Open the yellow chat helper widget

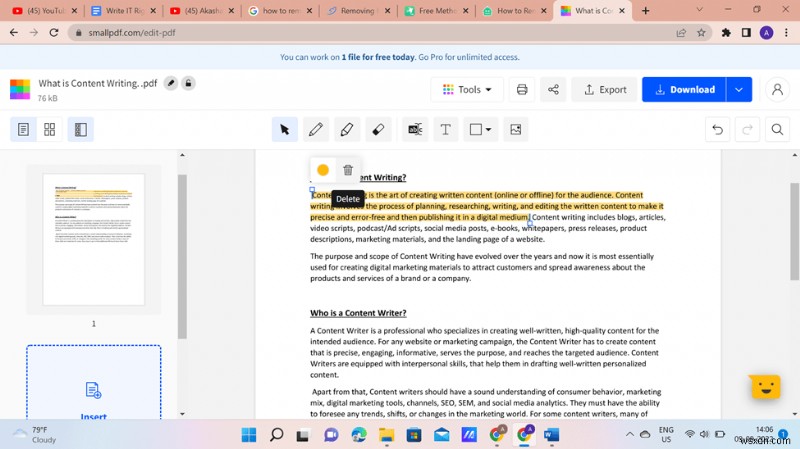[765, 387]
